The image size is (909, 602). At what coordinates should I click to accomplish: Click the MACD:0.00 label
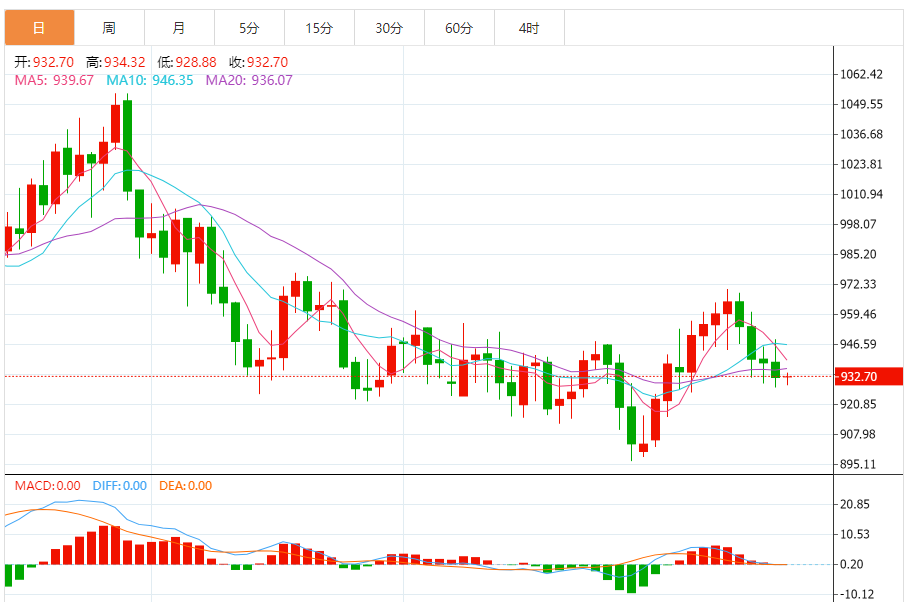[48, 485]
